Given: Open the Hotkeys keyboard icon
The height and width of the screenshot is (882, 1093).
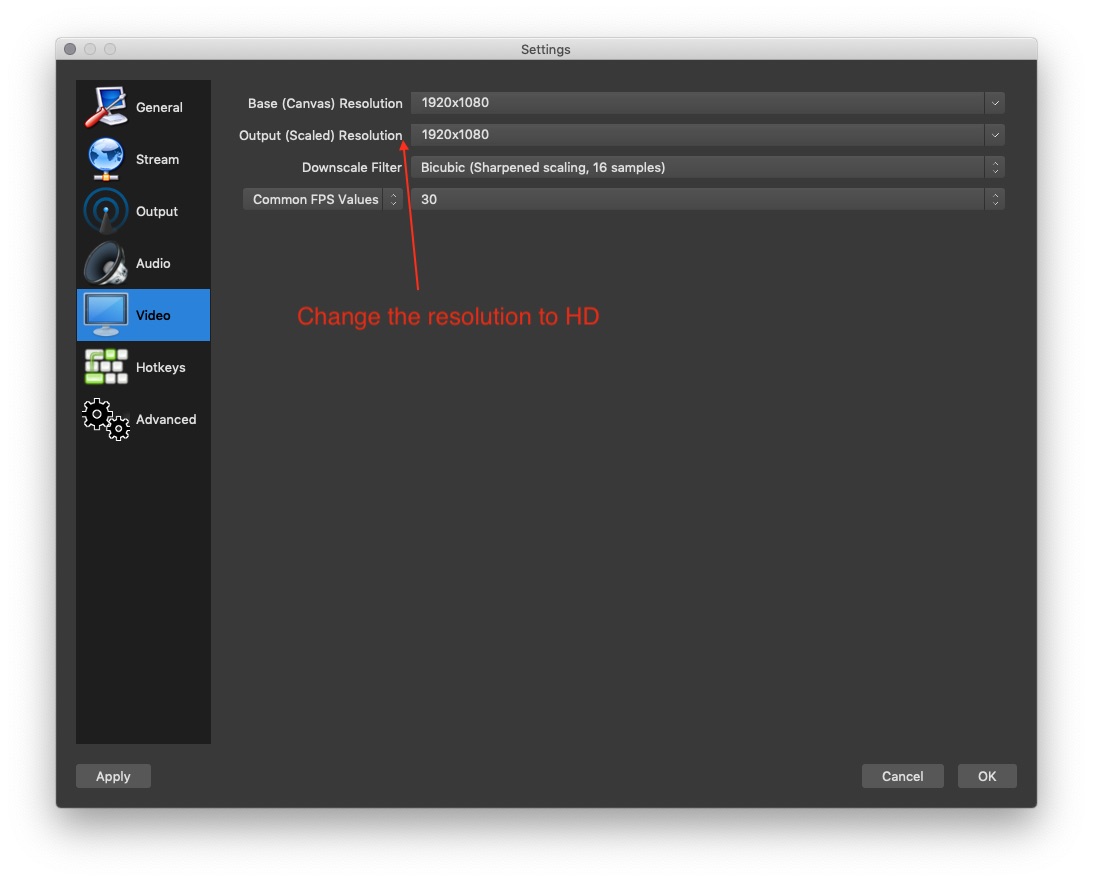Looking at the screenshot, I should [104, 366].
